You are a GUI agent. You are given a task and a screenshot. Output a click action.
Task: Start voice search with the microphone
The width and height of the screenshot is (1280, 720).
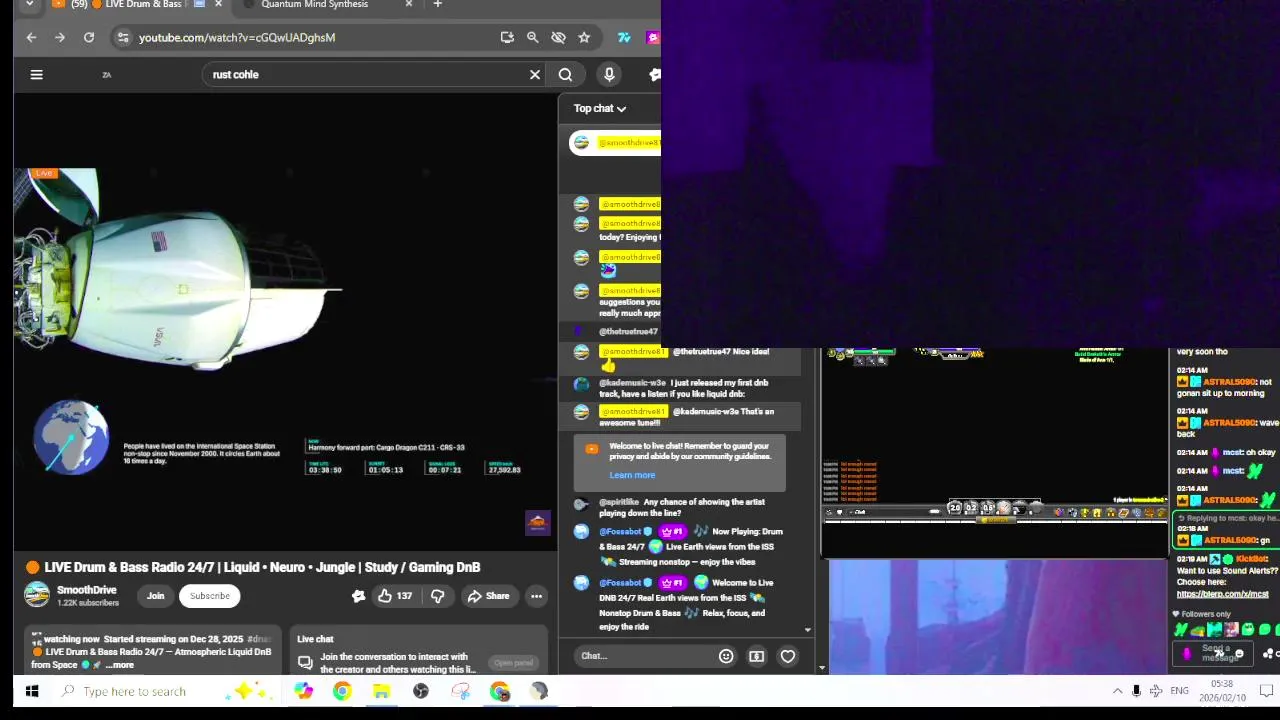click(x=609, y=74)
